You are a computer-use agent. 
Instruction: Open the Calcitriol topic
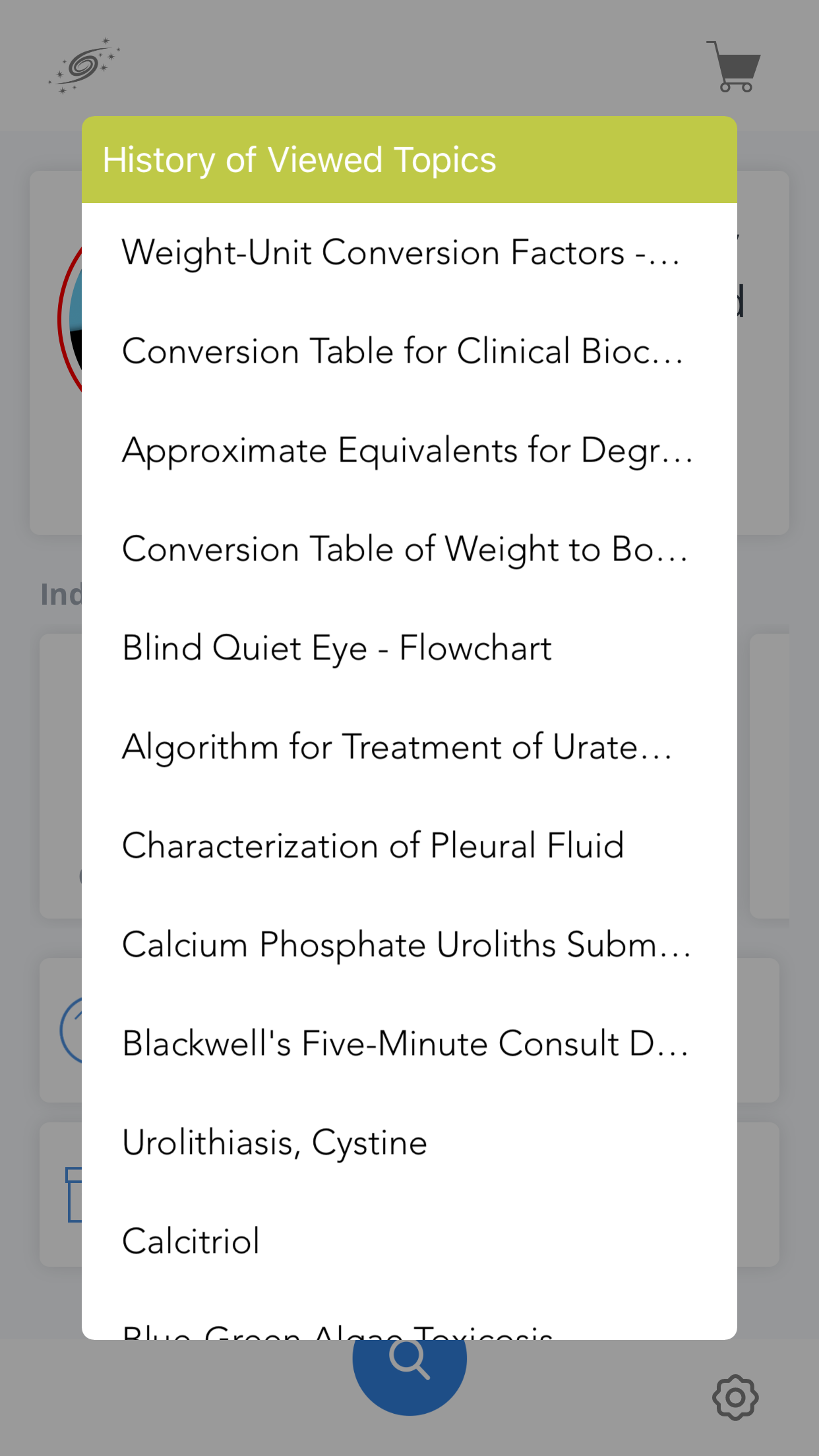click(x=191, y=1242)
